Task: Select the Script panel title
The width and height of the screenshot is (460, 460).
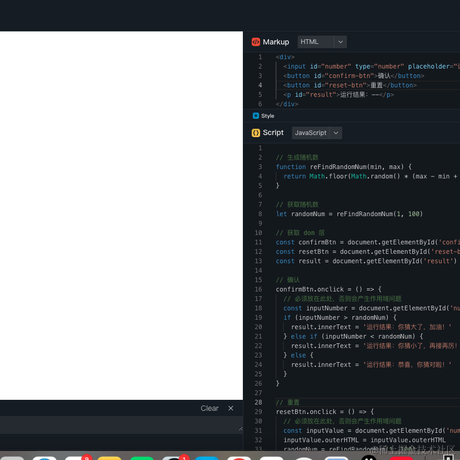Action: (x=273, y=133)
